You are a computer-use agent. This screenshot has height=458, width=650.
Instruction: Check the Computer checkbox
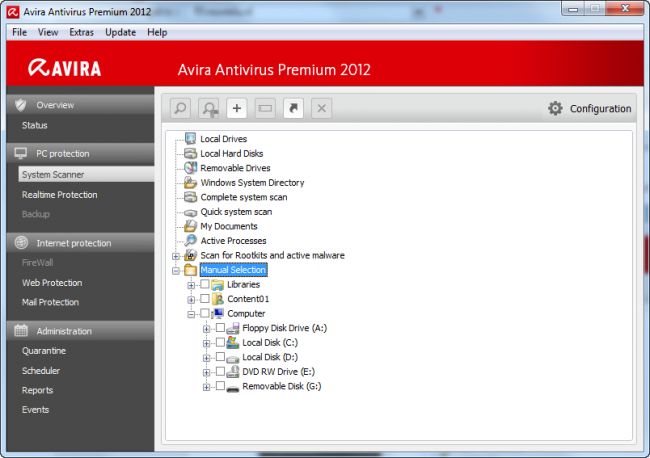click(205, 313)
